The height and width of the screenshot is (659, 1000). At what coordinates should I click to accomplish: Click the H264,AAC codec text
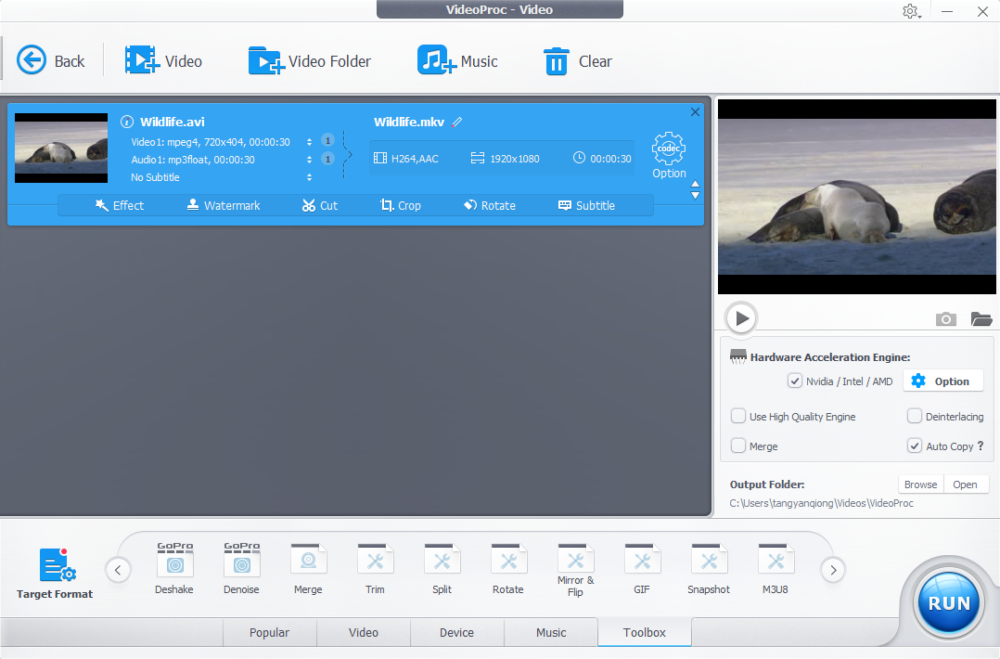click(415, 159)
